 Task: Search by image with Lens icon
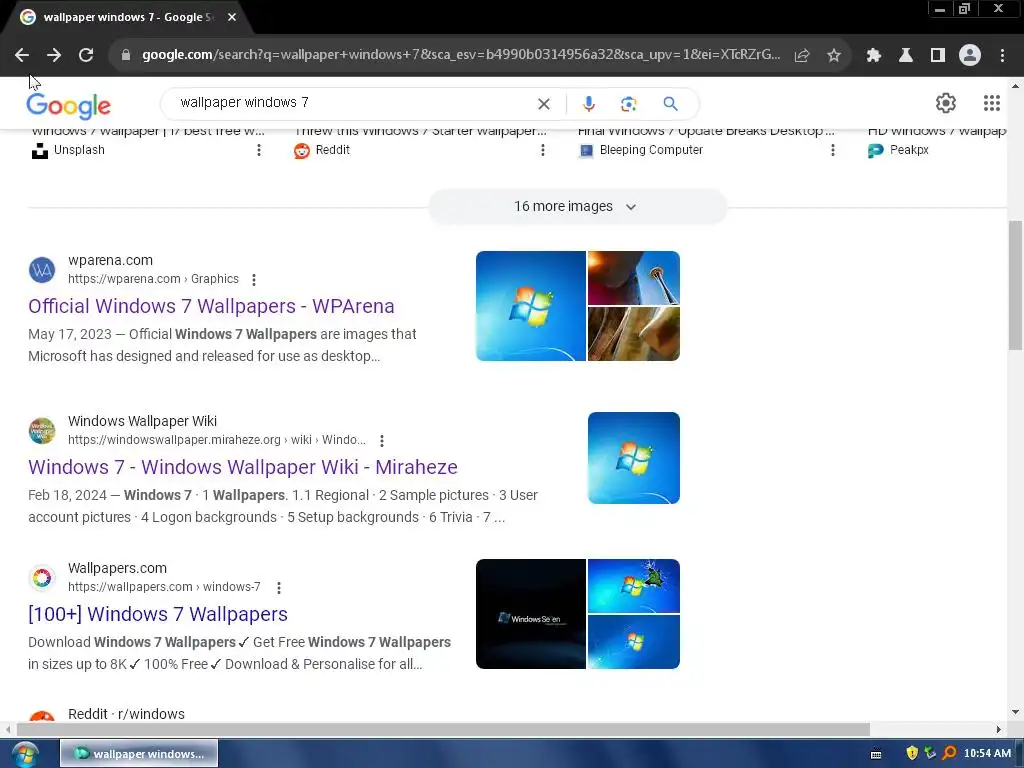tap(628, 104)
